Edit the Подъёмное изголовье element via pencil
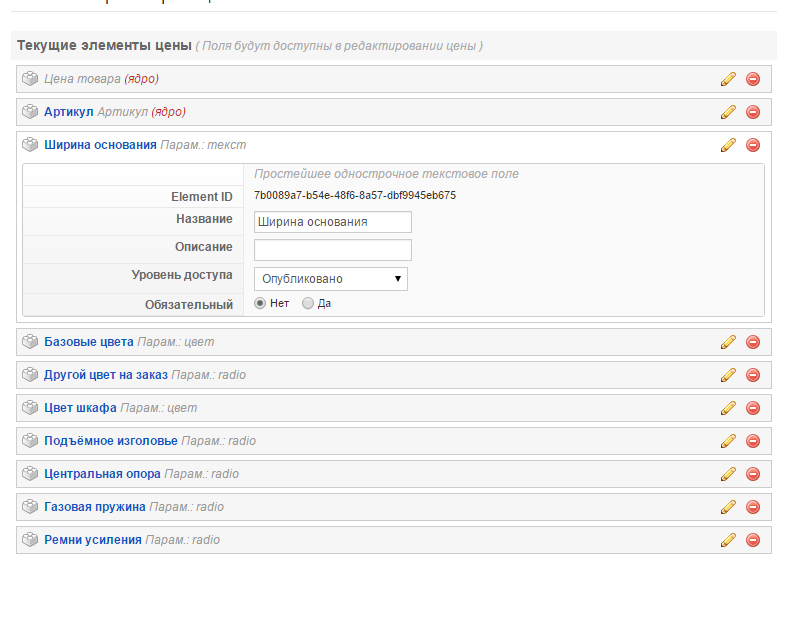 728,440
